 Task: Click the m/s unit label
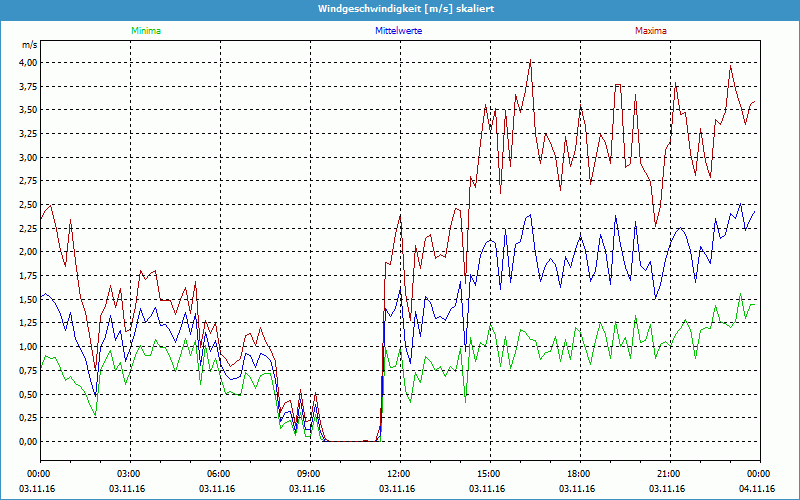click(30, 45)
